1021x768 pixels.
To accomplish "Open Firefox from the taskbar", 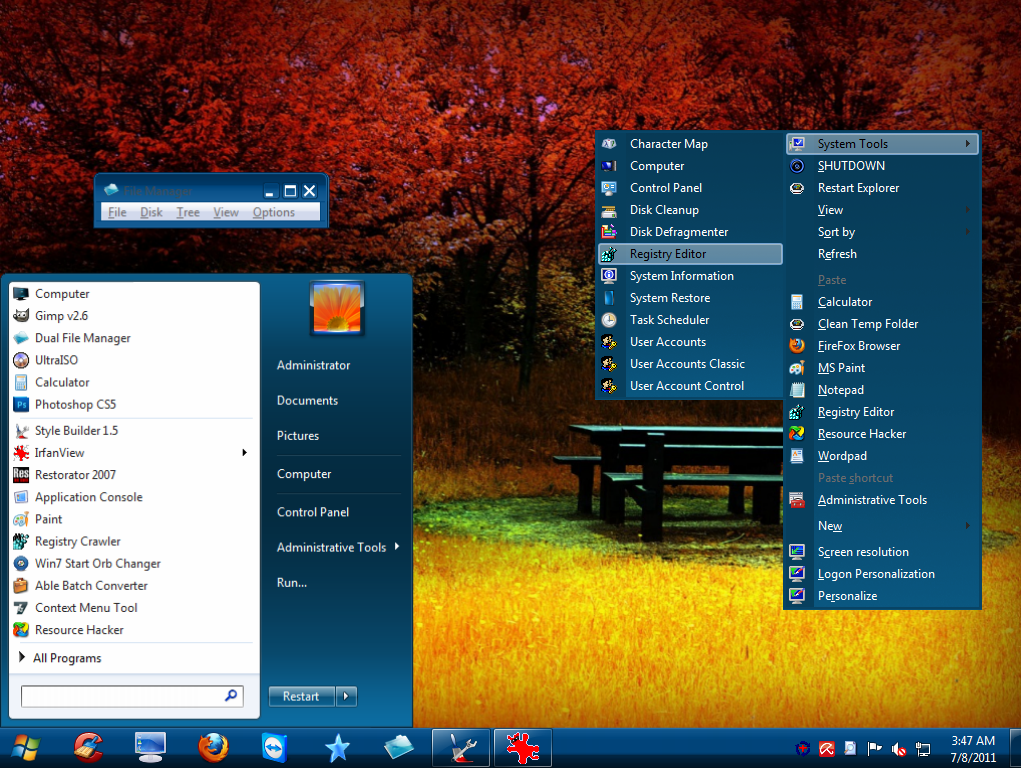I will pos(211,747).
